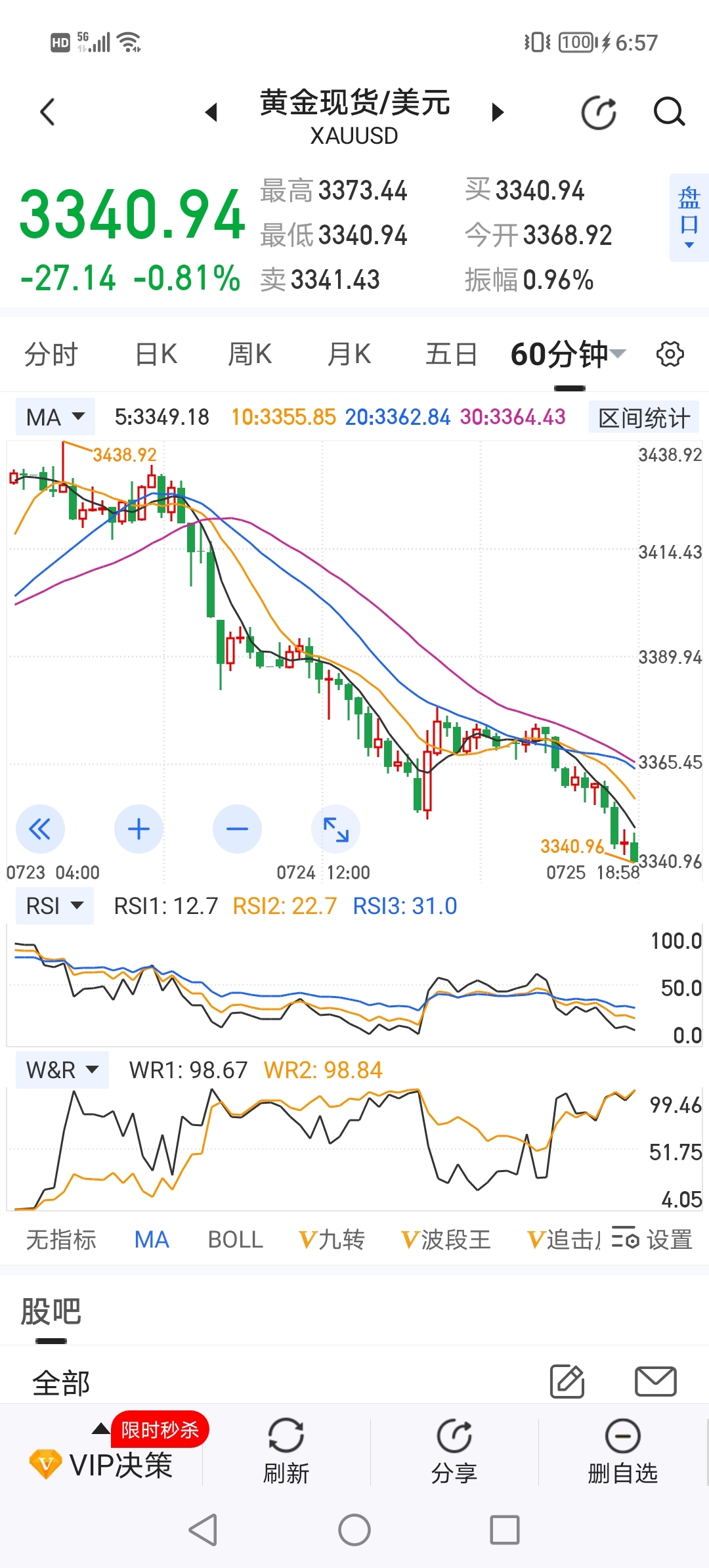Viewport: 709px width, 1568px height.
Task: Switch to 分时 chart tab
Action: [x=51, y=355]
